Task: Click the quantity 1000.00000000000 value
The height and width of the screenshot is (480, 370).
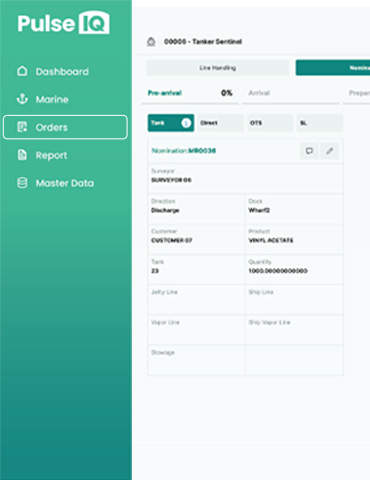Action: point(278,271)
